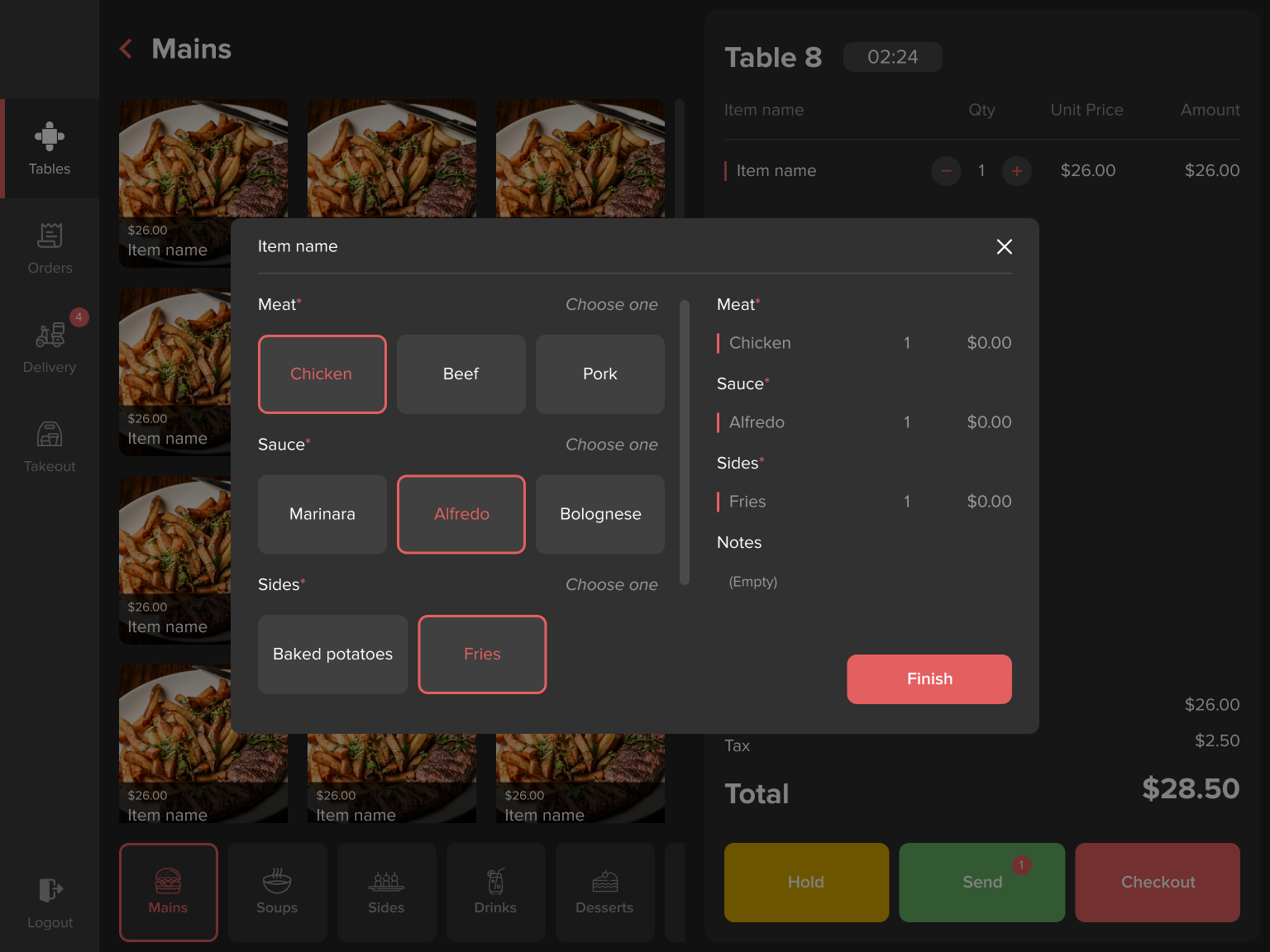This screenshot has width=1270, height=952.
Task: Choose Marinara sauce option
Action: click(x=322, y=514)
